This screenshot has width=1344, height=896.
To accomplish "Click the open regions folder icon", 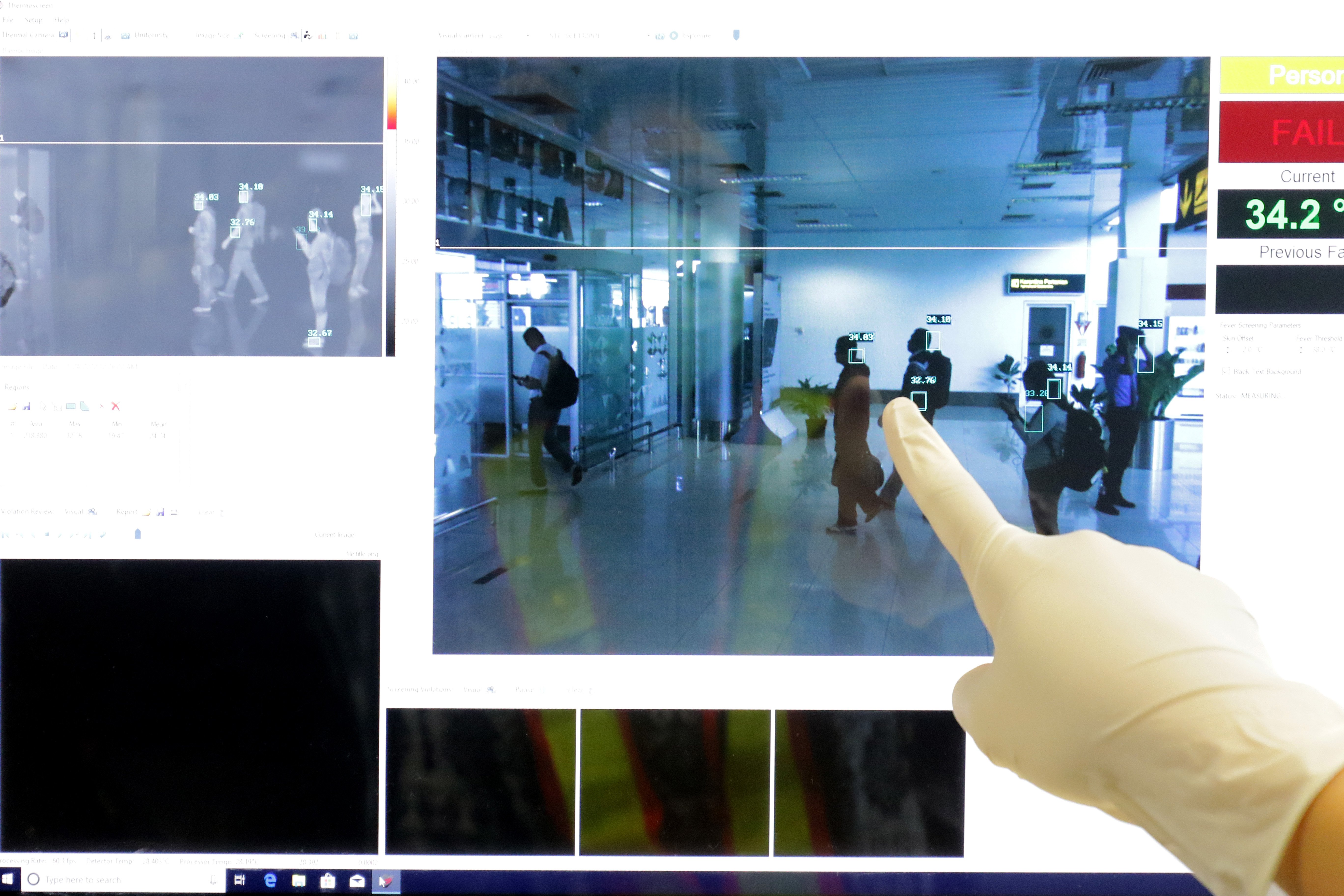I will coord(13,406).
